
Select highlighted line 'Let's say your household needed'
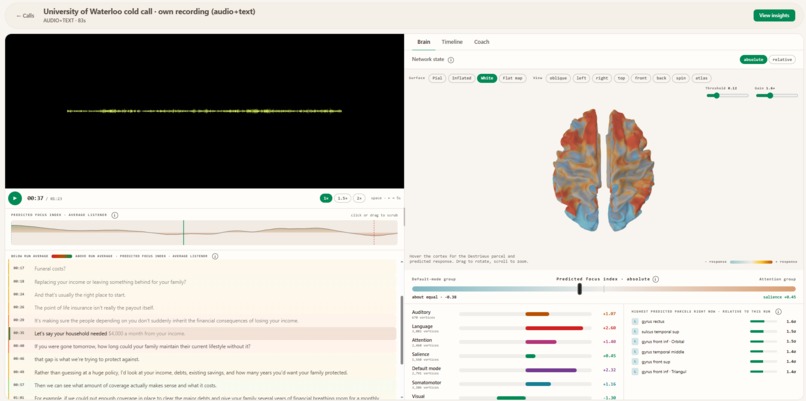[x=203, y=333]
